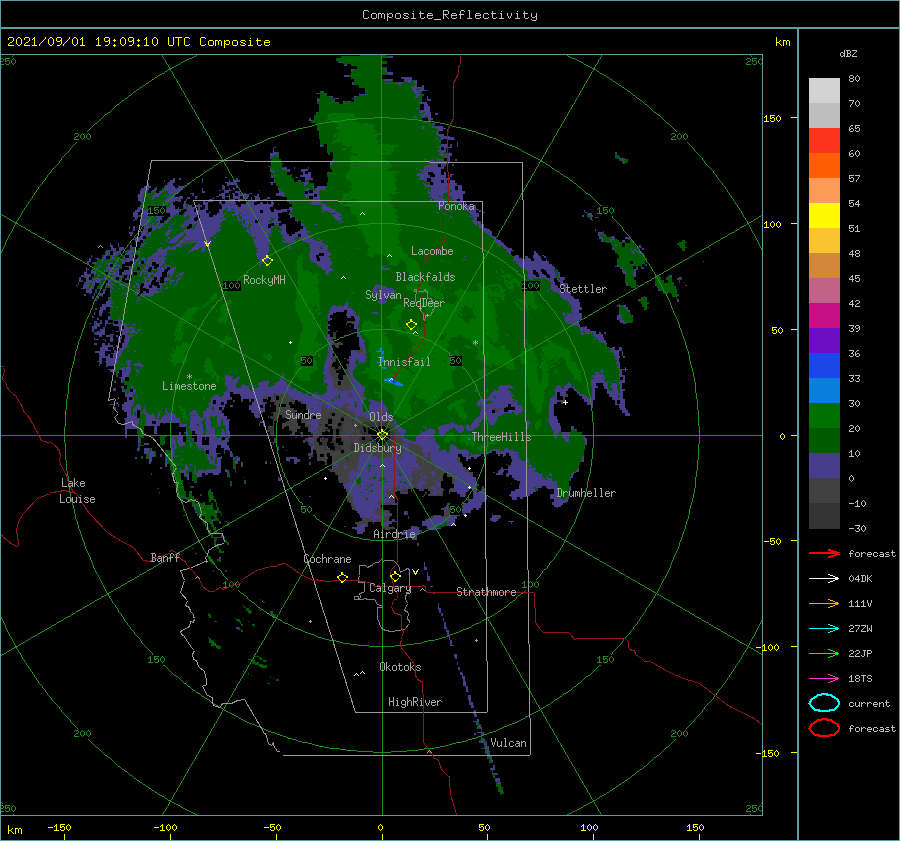Click the yellow V marker east of Calgary
Image resolution: width=900 pixels, height=841 pixels.
(415, 572)
